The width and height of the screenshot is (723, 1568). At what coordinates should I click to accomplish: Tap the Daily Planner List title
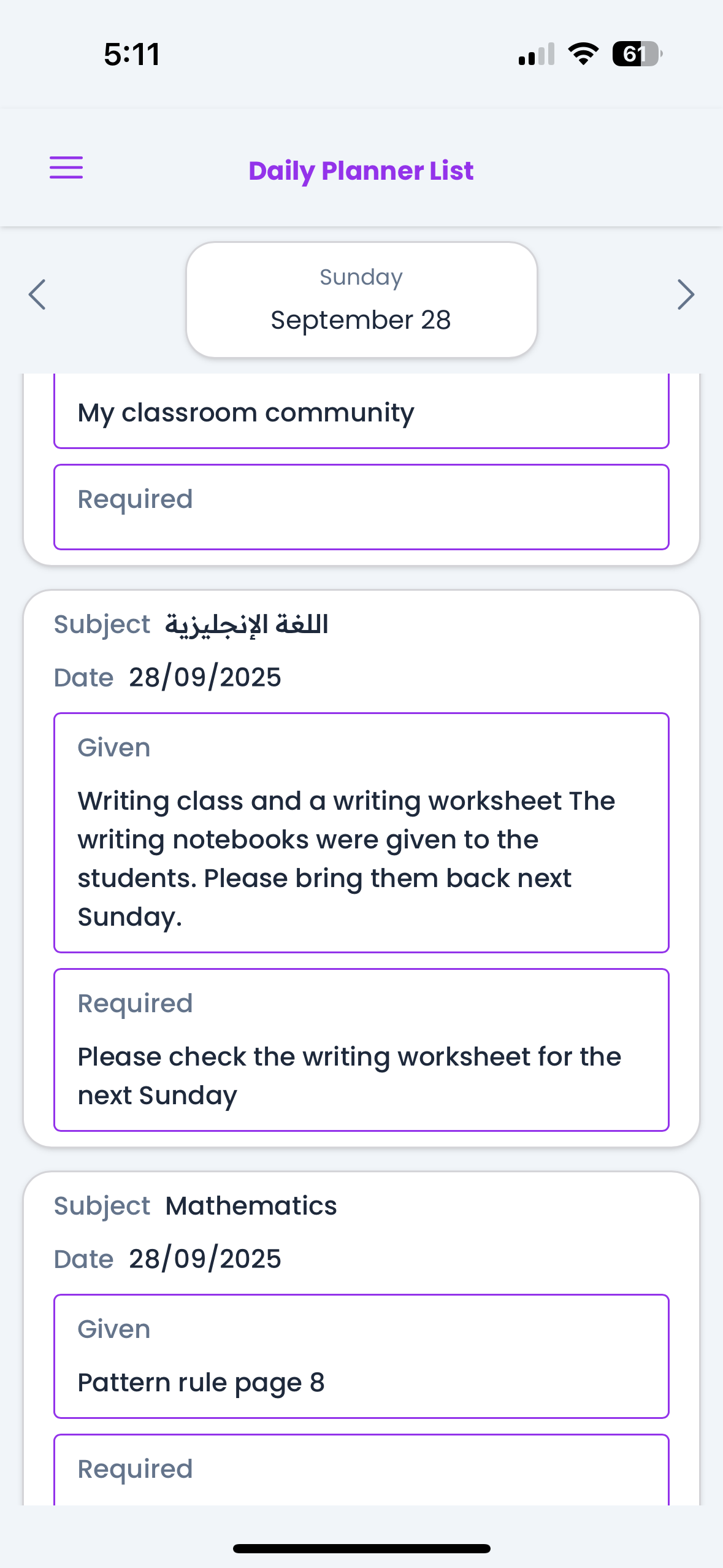(361, 171)
